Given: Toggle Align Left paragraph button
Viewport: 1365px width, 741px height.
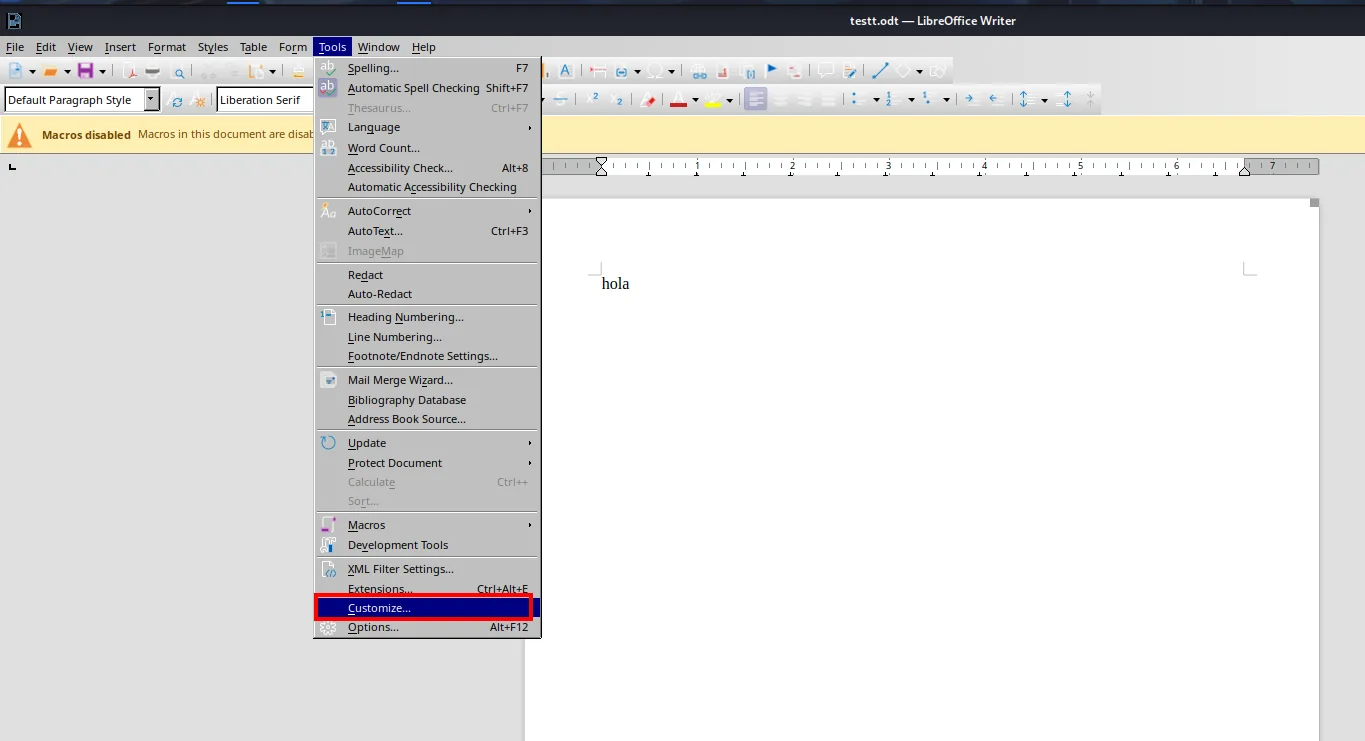Looking at the screenshot, I should point(756,99).
